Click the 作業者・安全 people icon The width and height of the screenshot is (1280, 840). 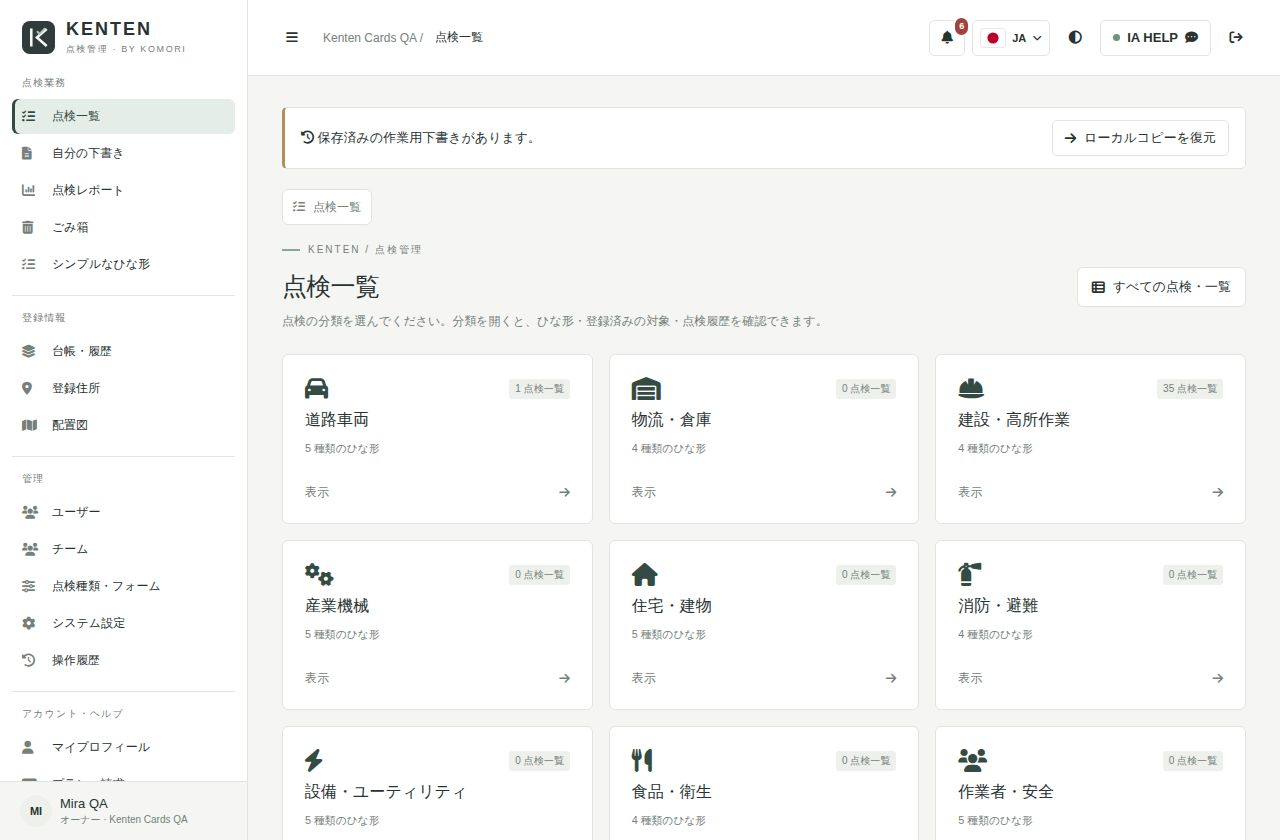click(972, 760)
